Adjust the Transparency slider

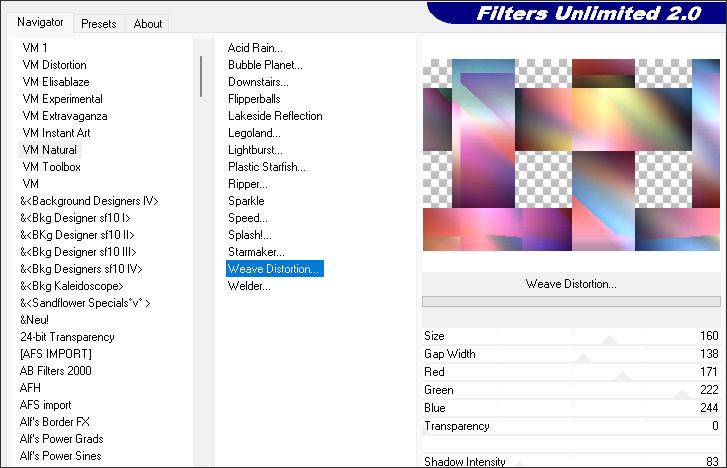click(x=610, y=427)
